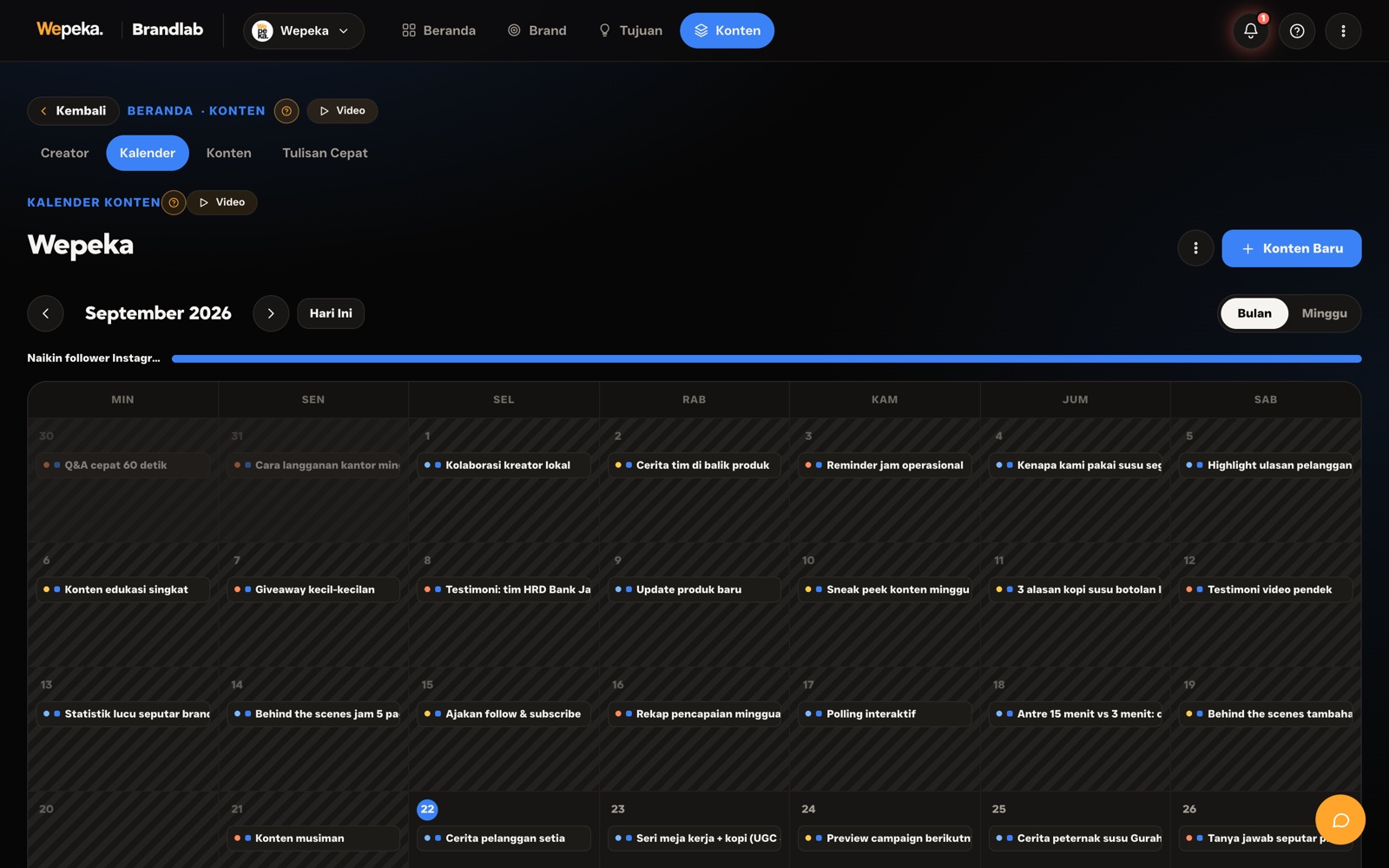Go to next month
The image size is (1389, 868).
tap(271, 313)
